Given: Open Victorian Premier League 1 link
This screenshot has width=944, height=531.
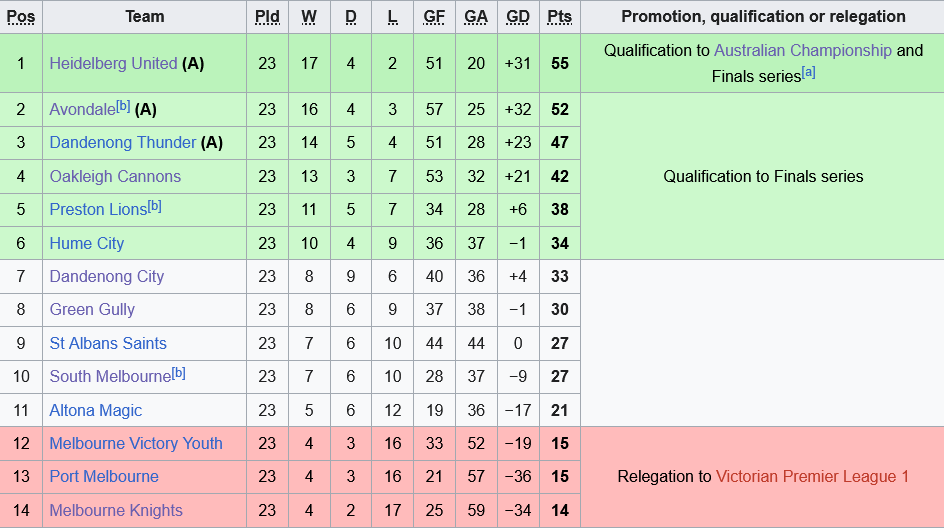Looking at the screenshot, I should click(812, 476).
